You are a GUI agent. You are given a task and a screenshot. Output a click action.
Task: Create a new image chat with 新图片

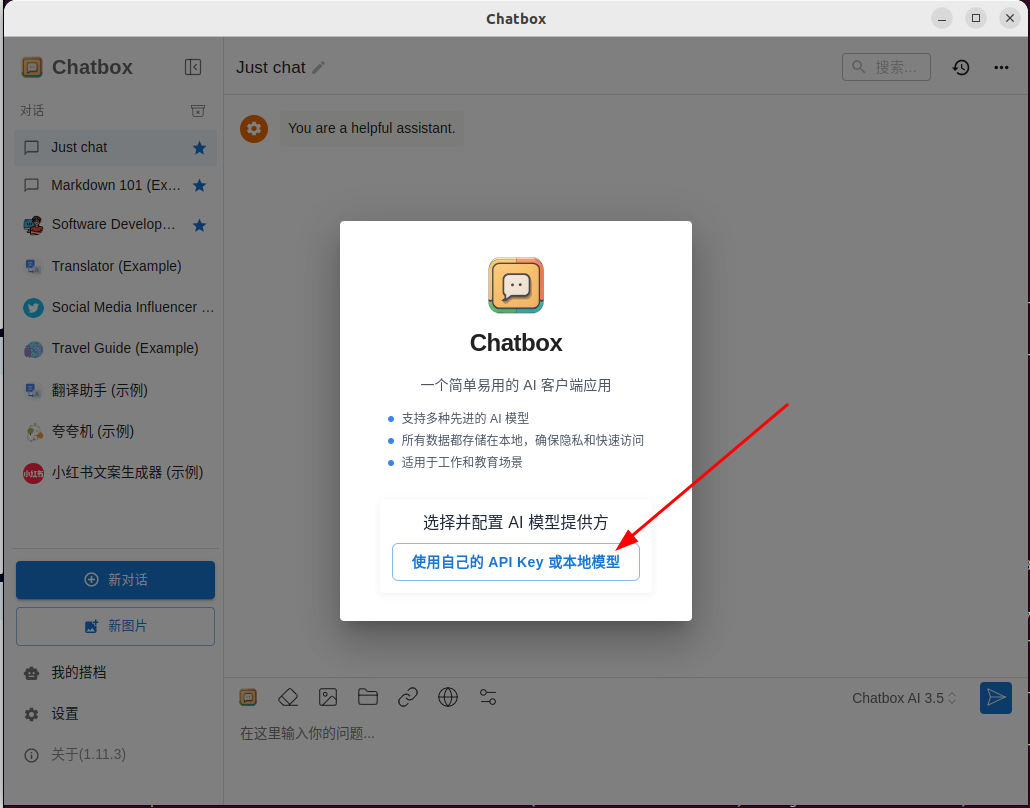pyautogui.click(x=116, y=626)
